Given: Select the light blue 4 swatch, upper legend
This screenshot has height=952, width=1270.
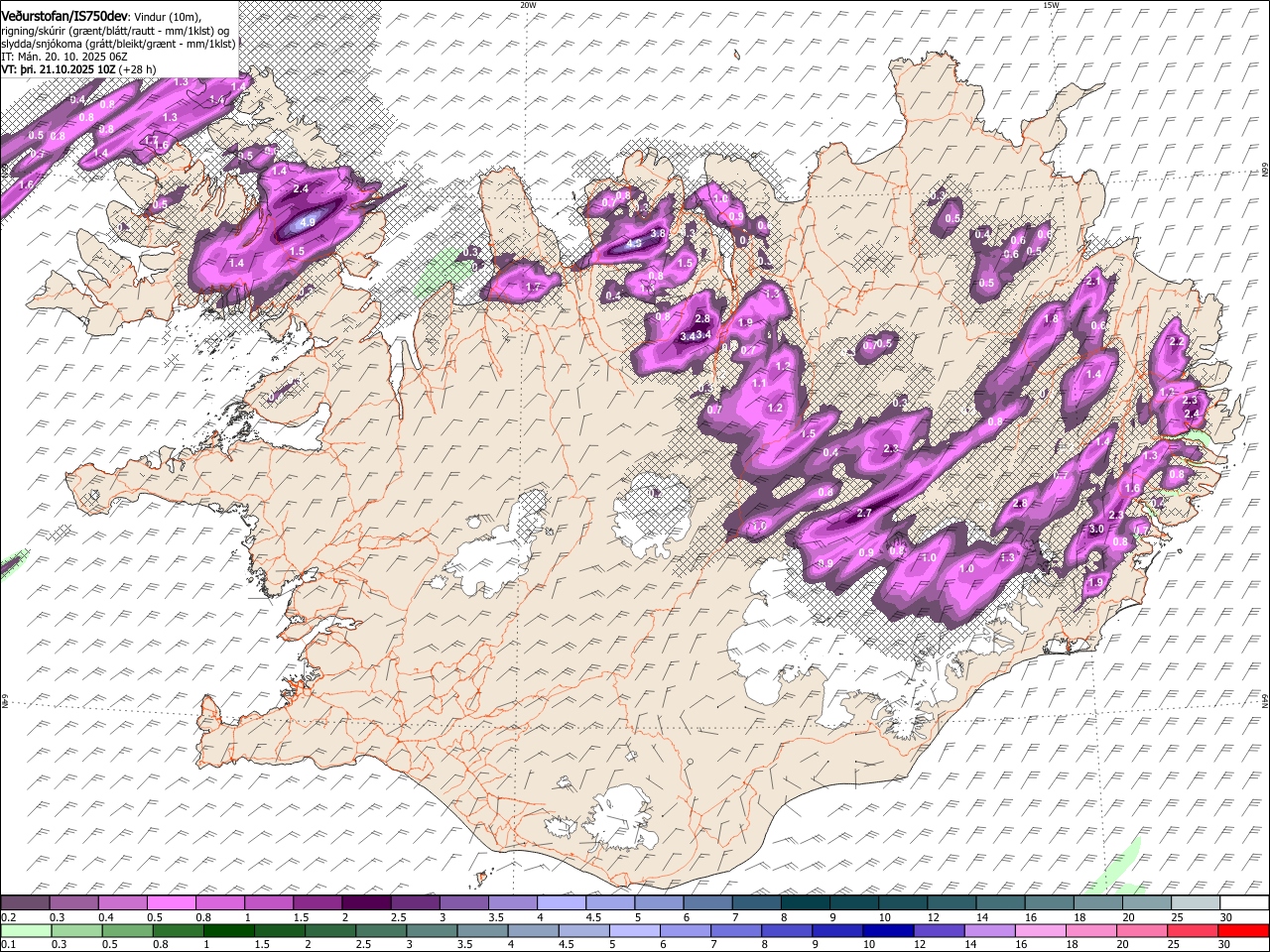Looking at the screenshot, I should [x=562, y=903].
